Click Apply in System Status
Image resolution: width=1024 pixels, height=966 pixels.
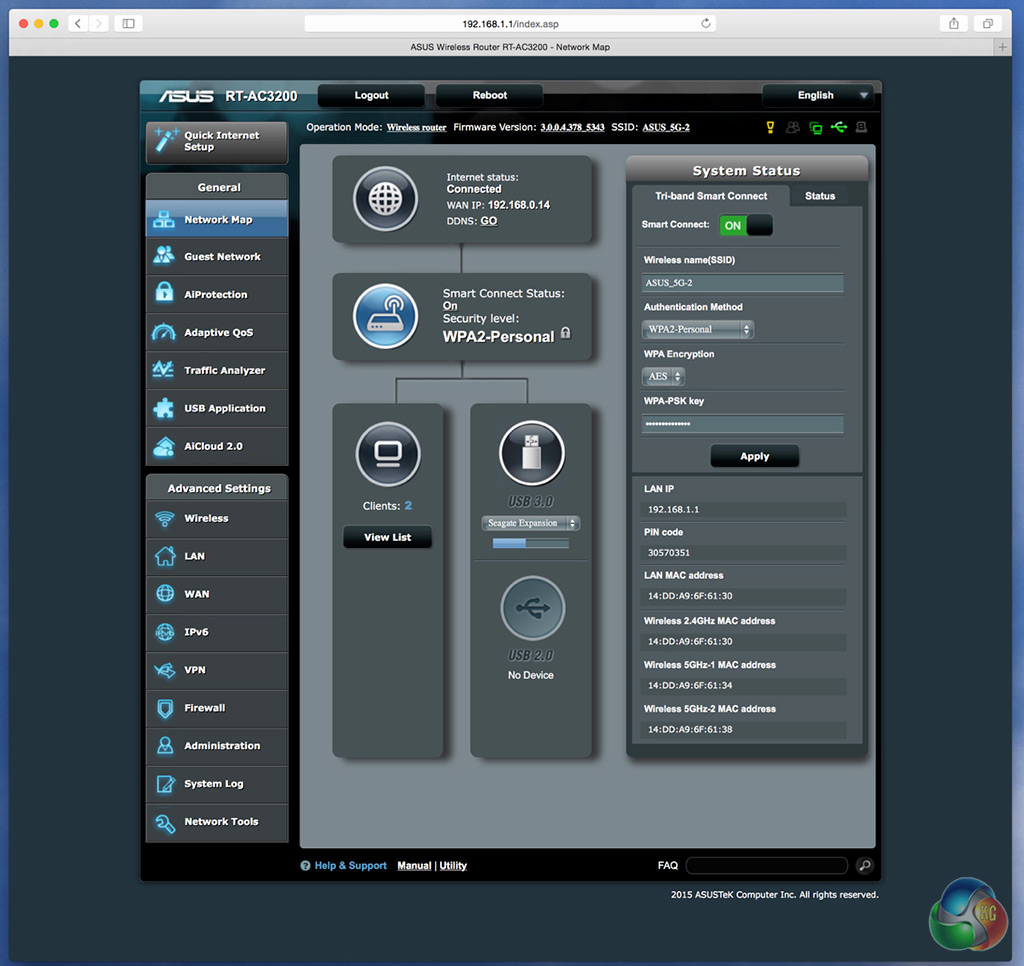[754, 457]
